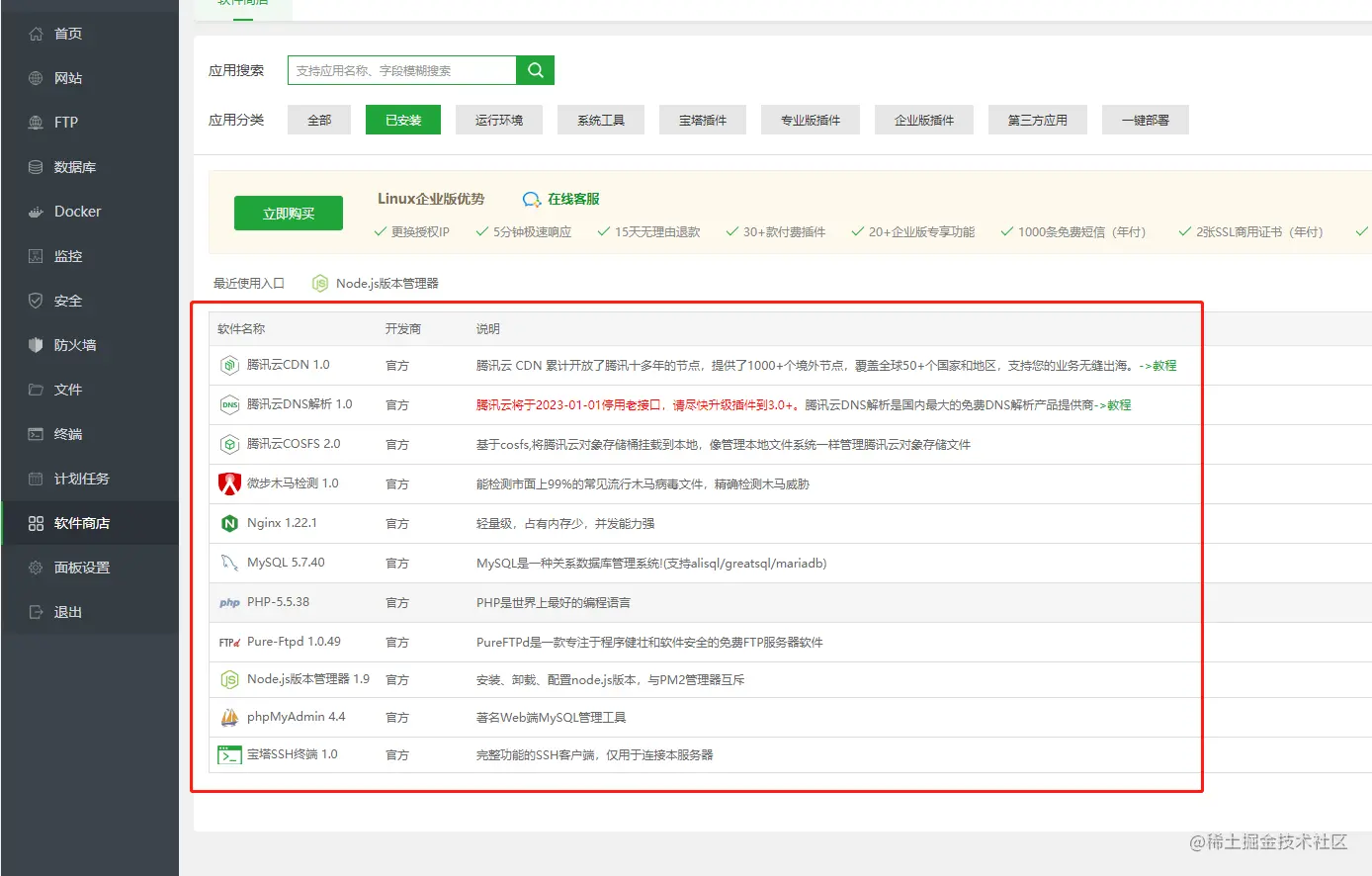Click the home icon beside 首页

pyautogui.click(x=37, y=34)
